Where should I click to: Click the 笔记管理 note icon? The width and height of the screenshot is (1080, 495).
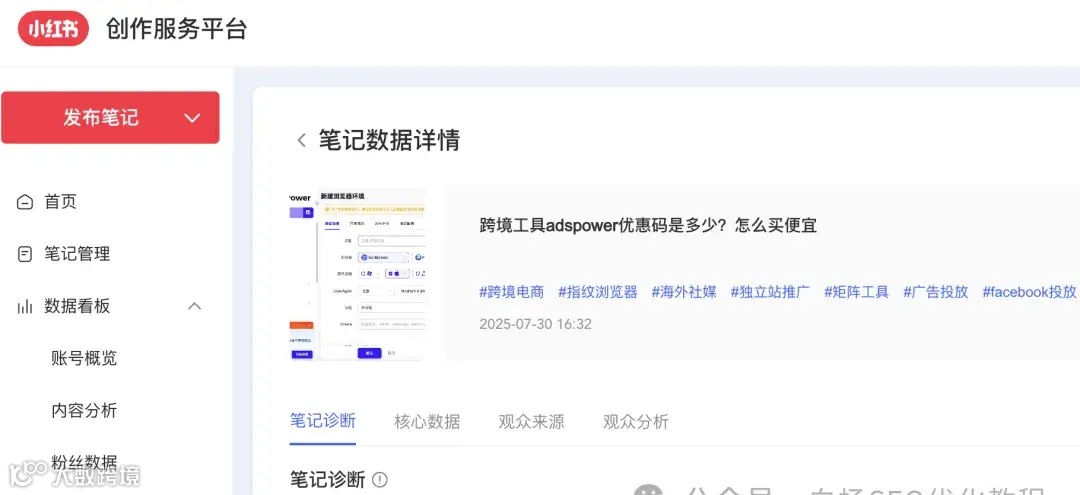point(25,254)
